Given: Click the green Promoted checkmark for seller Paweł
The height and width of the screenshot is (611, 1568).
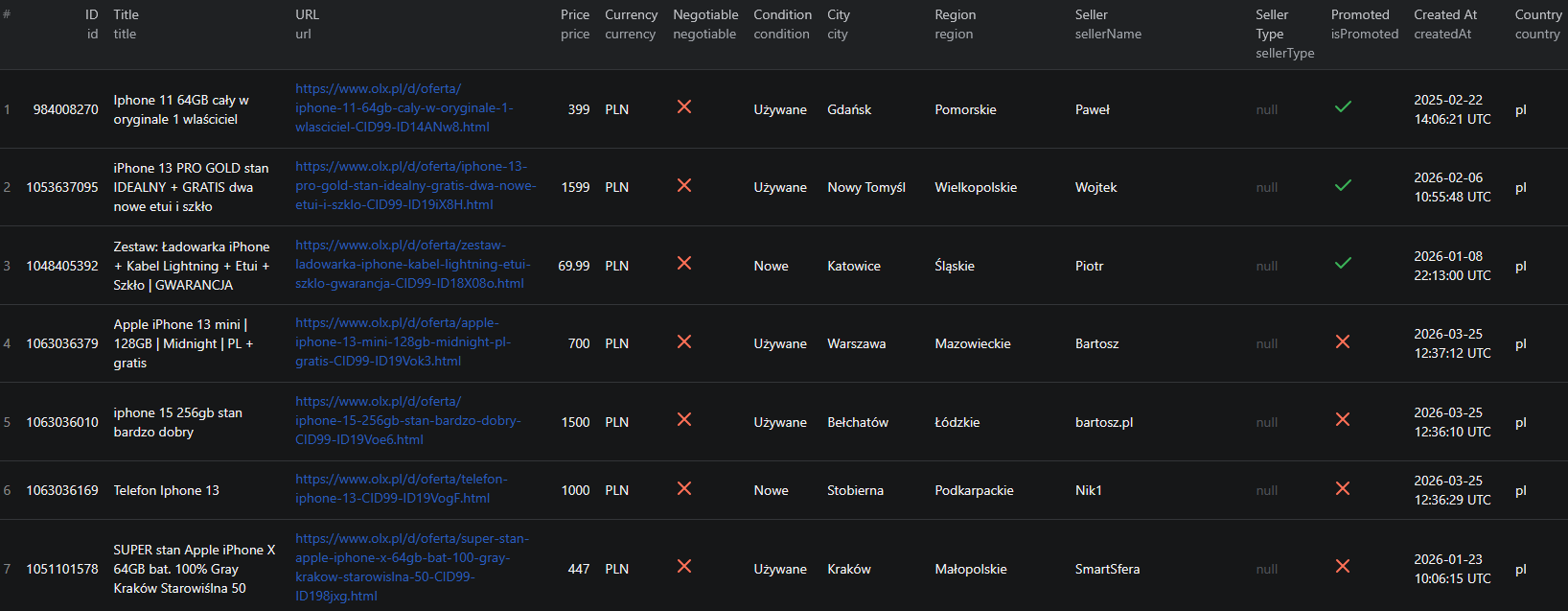Looking at the screenshot, I should pos(1343,107).
